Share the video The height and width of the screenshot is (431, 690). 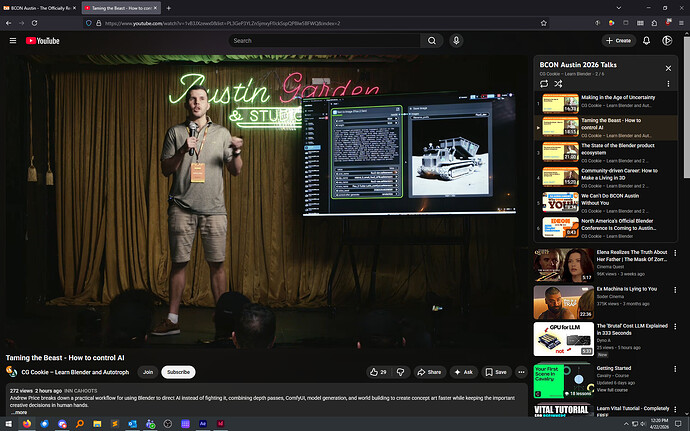[x=429, y=372]
